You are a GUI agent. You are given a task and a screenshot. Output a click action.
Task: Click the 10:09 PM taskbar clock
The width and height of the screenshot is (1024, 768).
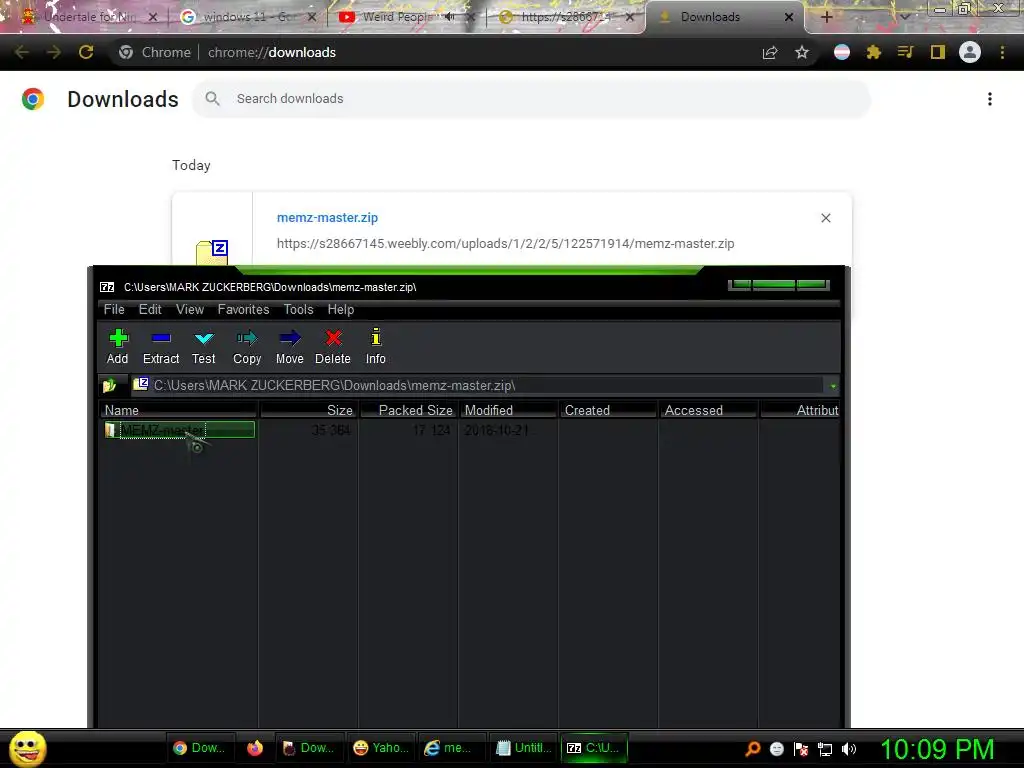(x=938, y=749)
